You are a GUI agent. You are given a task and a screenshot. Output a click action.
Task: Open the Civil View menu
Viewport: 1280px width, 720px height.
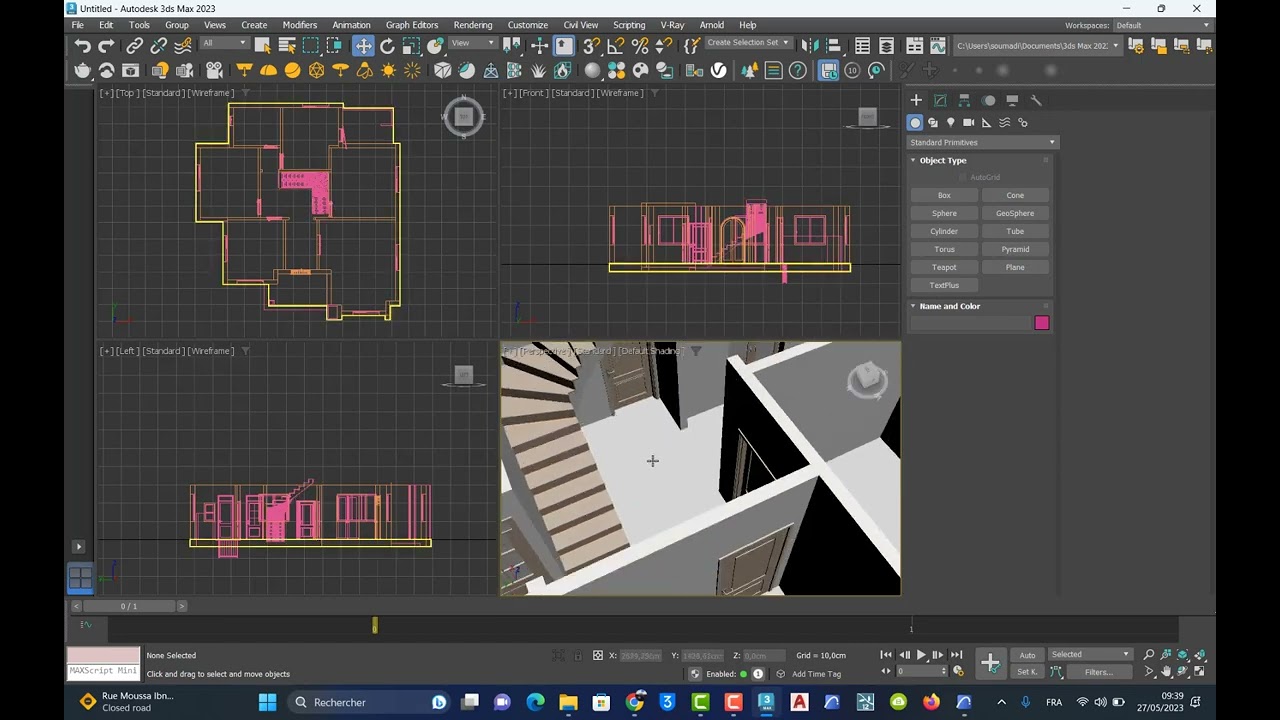(580, 25)
